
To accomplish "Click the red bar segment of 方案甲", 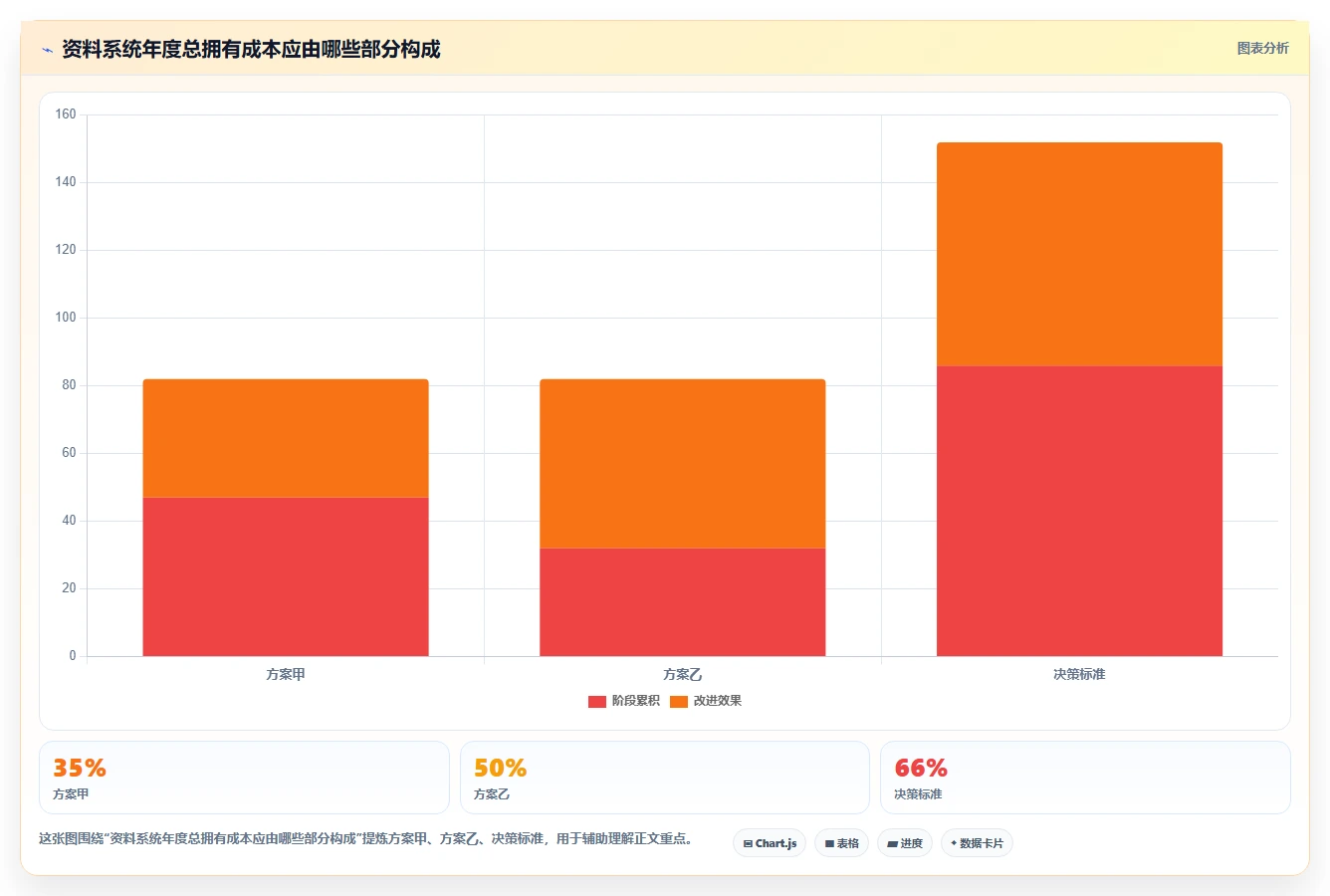I will coord(286,576).
